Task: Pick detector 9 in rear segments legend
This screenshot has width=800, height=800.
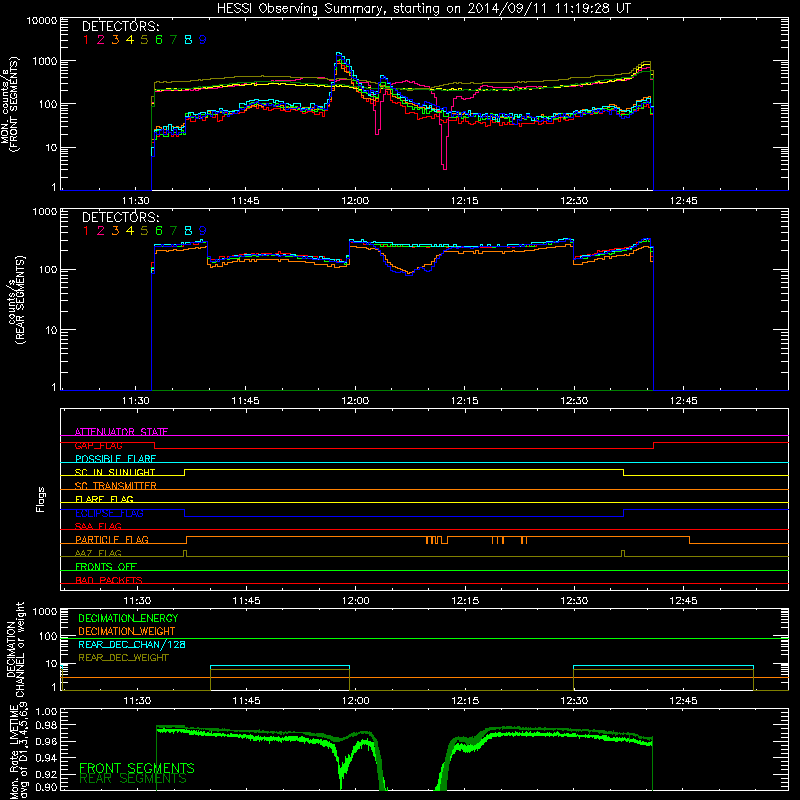Action: [203, 231]
